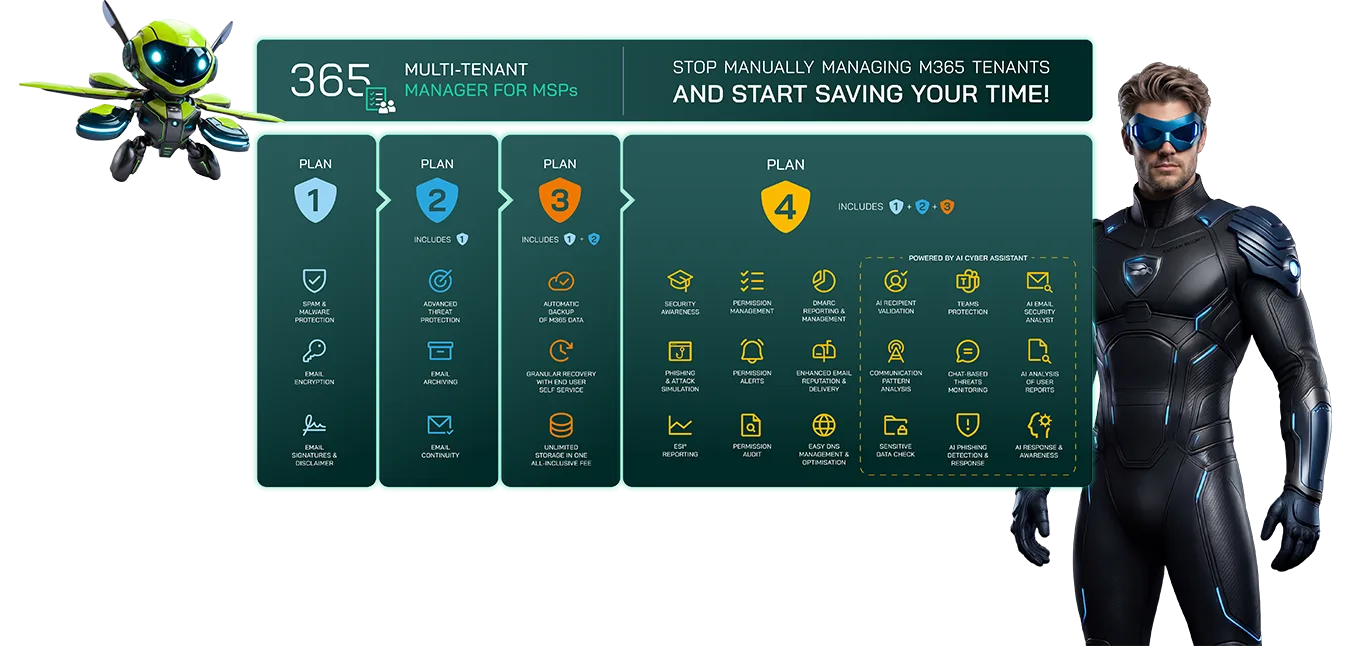
Task: Select the Permission Management checklist icon
Action: 752,281
